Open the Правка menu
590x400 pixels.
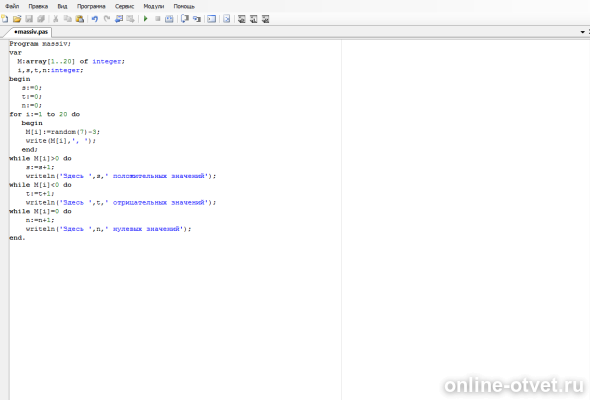[38, 6]
